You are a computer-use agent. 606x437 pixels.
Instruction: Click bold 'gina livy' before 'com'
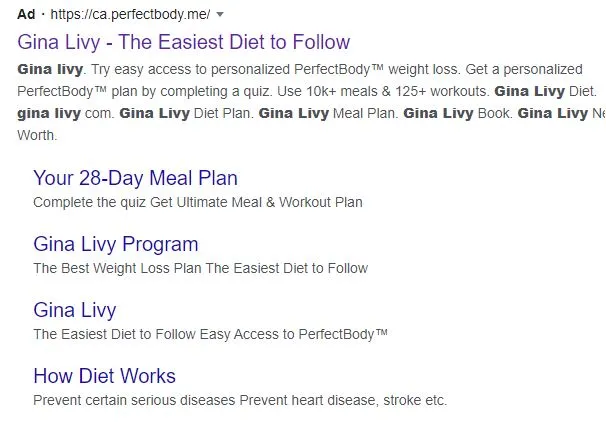click(x=49, y=114)
